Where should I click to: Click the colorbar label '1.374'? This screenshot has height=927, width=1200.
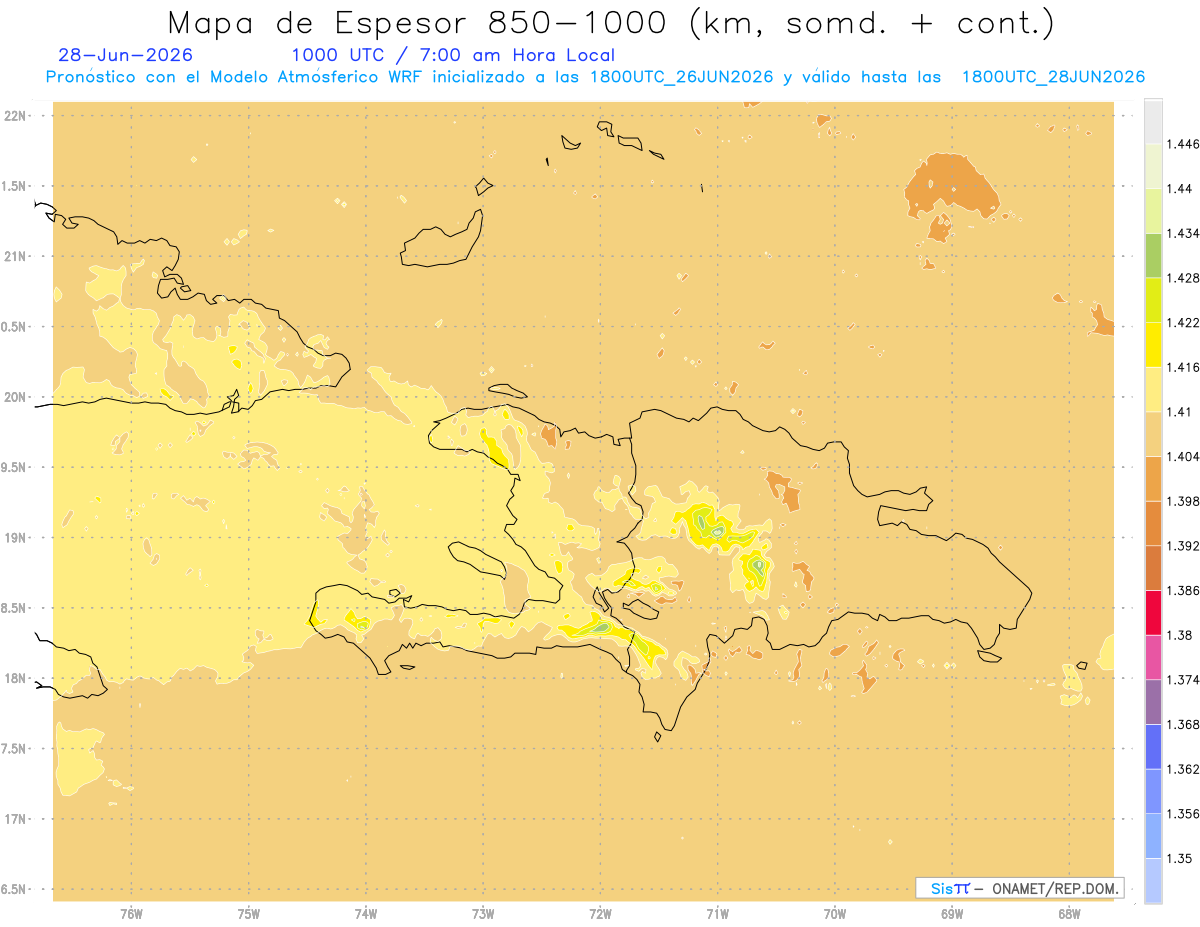pos(1183,680)
